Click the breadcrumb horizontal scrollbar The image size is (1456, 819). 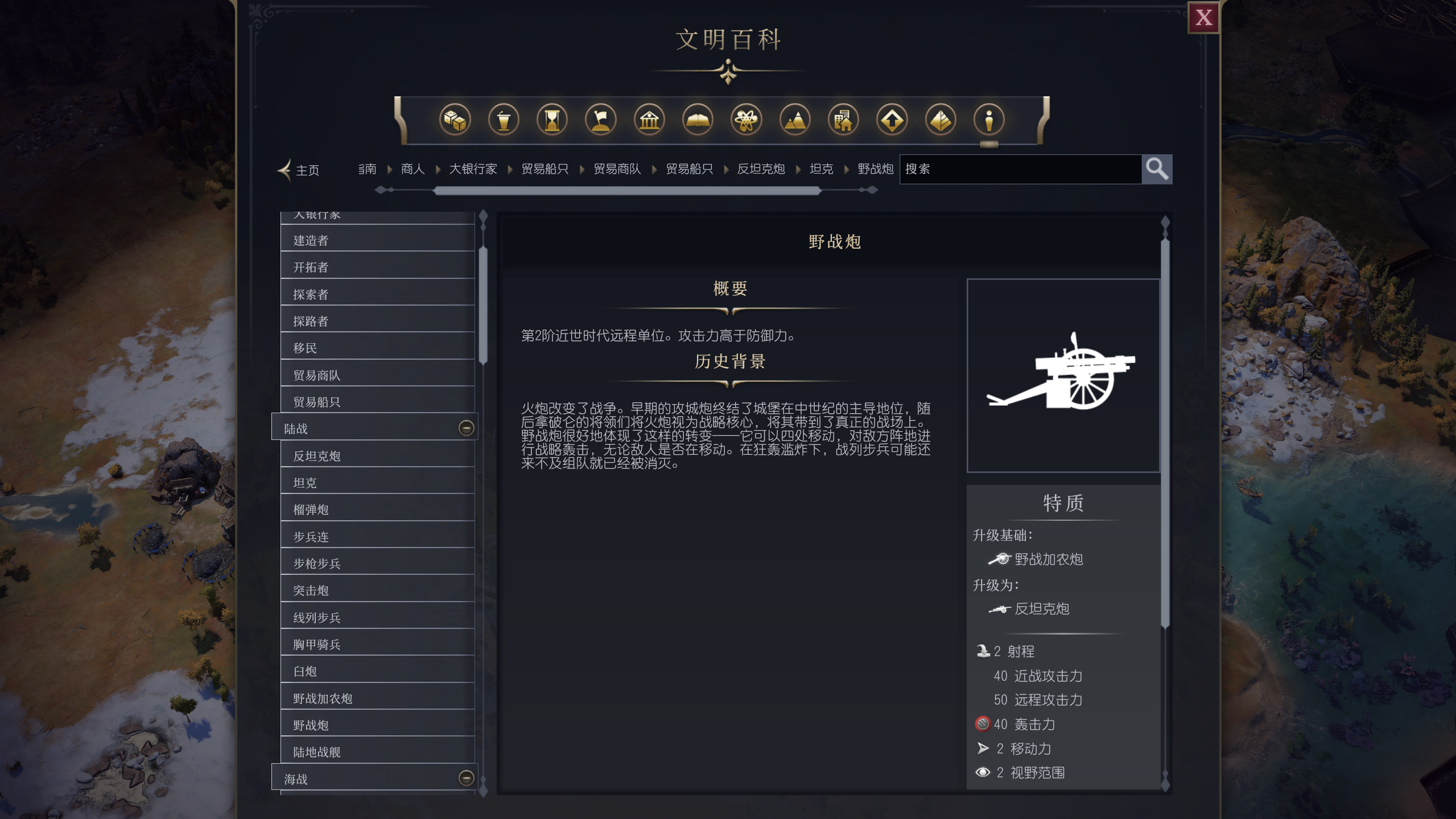(626, 191)
